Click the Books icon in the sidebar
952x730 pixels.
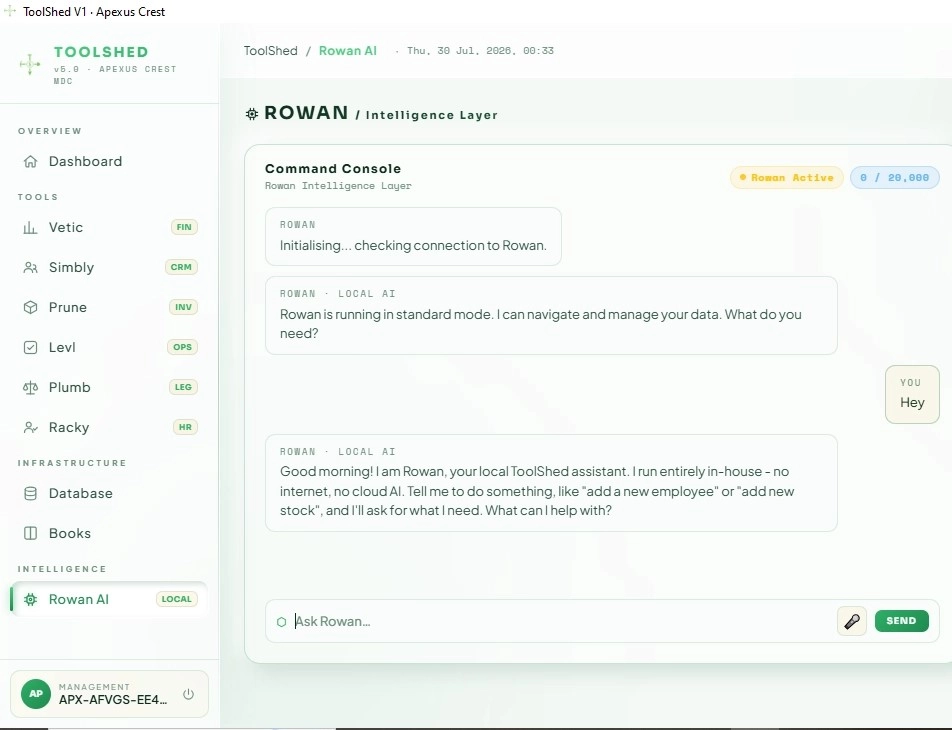pyautogui.click(x=30, y=533)
